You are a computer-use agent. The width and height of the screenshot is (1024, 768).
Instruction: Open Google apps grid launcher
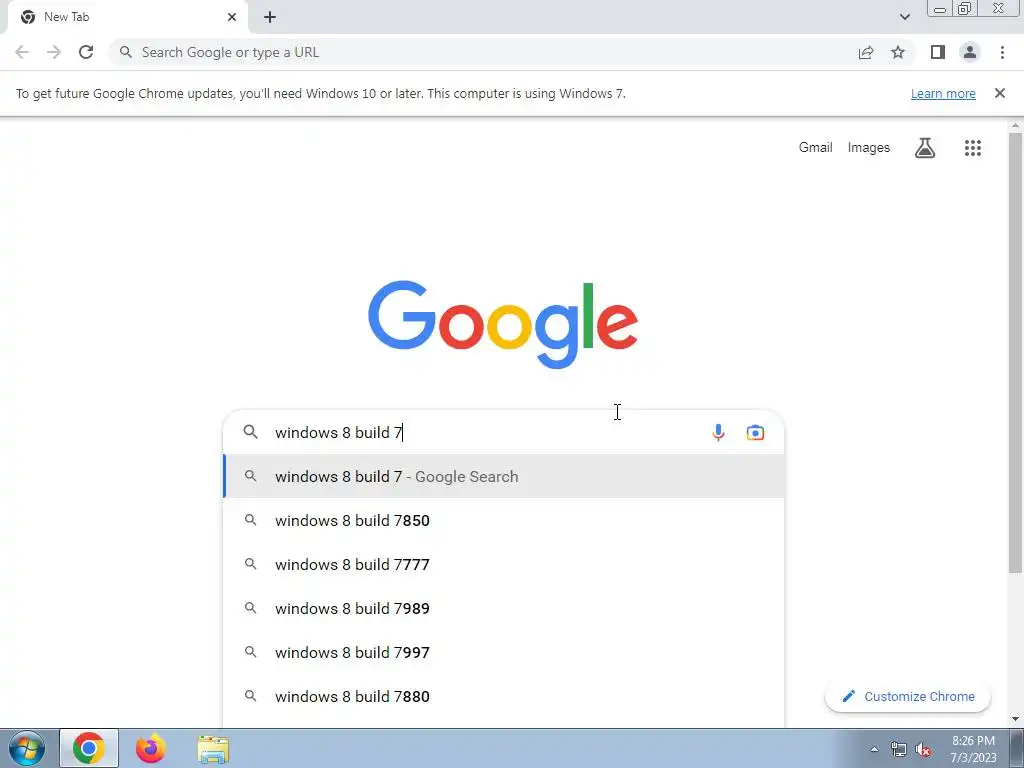(972, 148)
